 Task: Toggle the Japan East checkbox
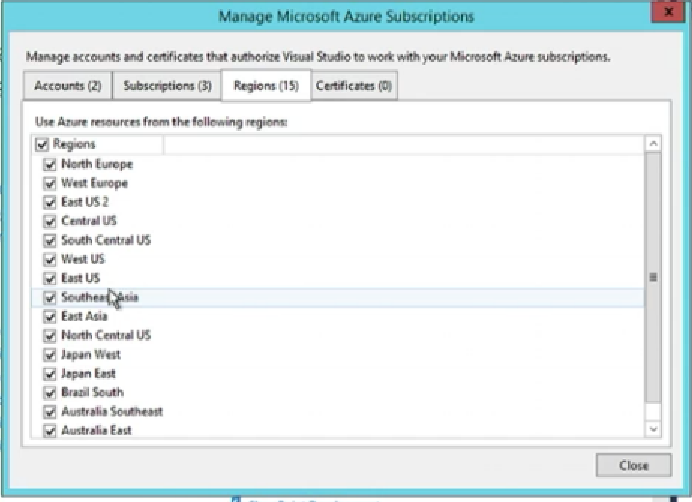(49, 374)
